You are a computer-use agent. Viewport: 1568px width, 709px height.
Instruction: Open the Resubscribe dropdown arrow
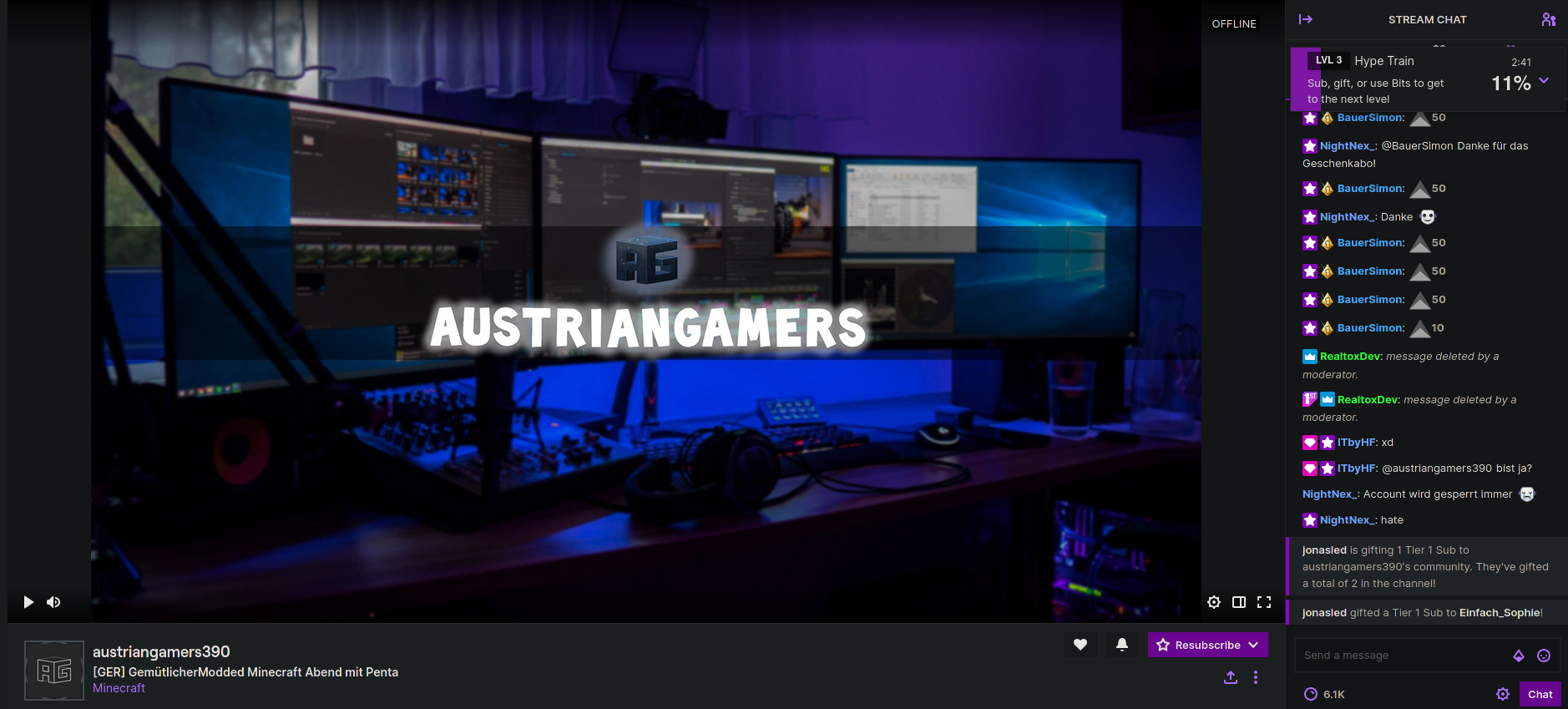[x=1253, y=645]
